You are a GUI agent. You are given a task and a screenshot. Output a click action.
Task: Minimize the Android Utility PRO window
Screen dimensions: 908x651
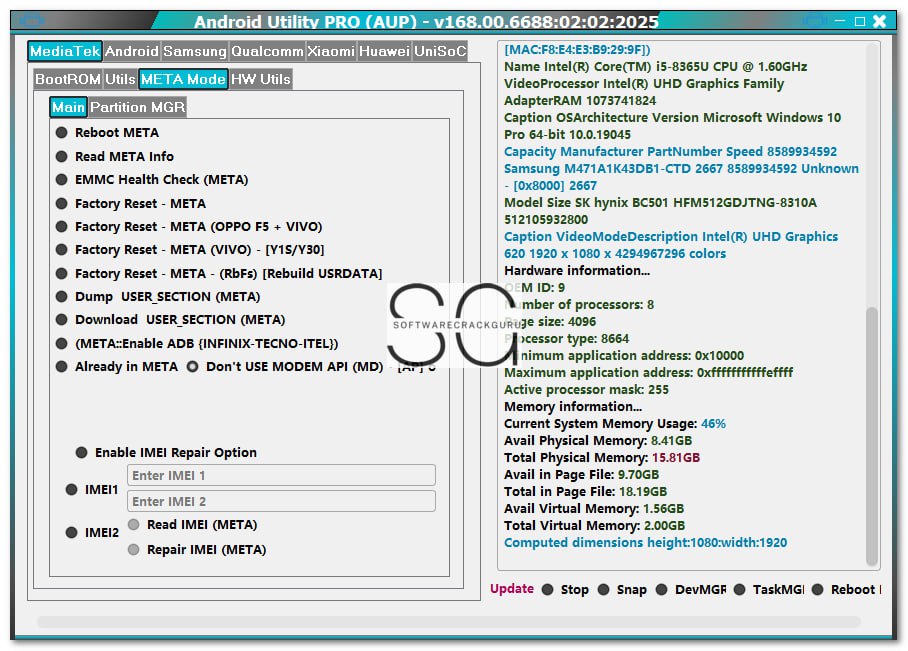click(840, 21)
